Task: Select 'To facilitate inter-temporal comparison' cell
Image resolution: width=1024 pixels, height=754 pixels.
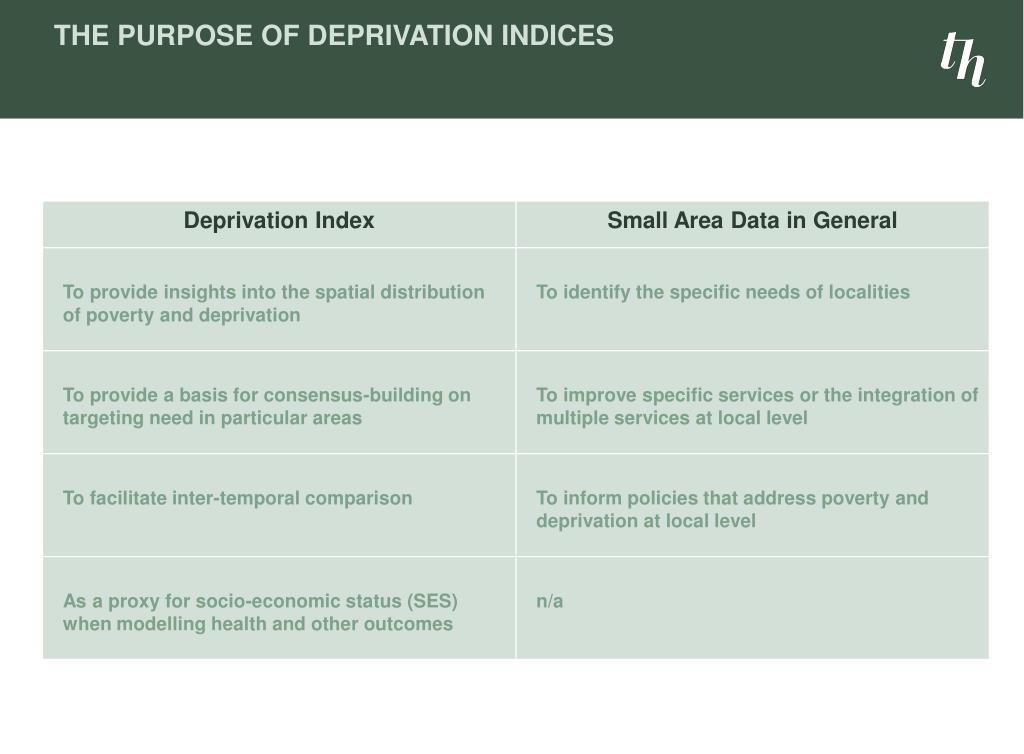Action: click(279, 506)
